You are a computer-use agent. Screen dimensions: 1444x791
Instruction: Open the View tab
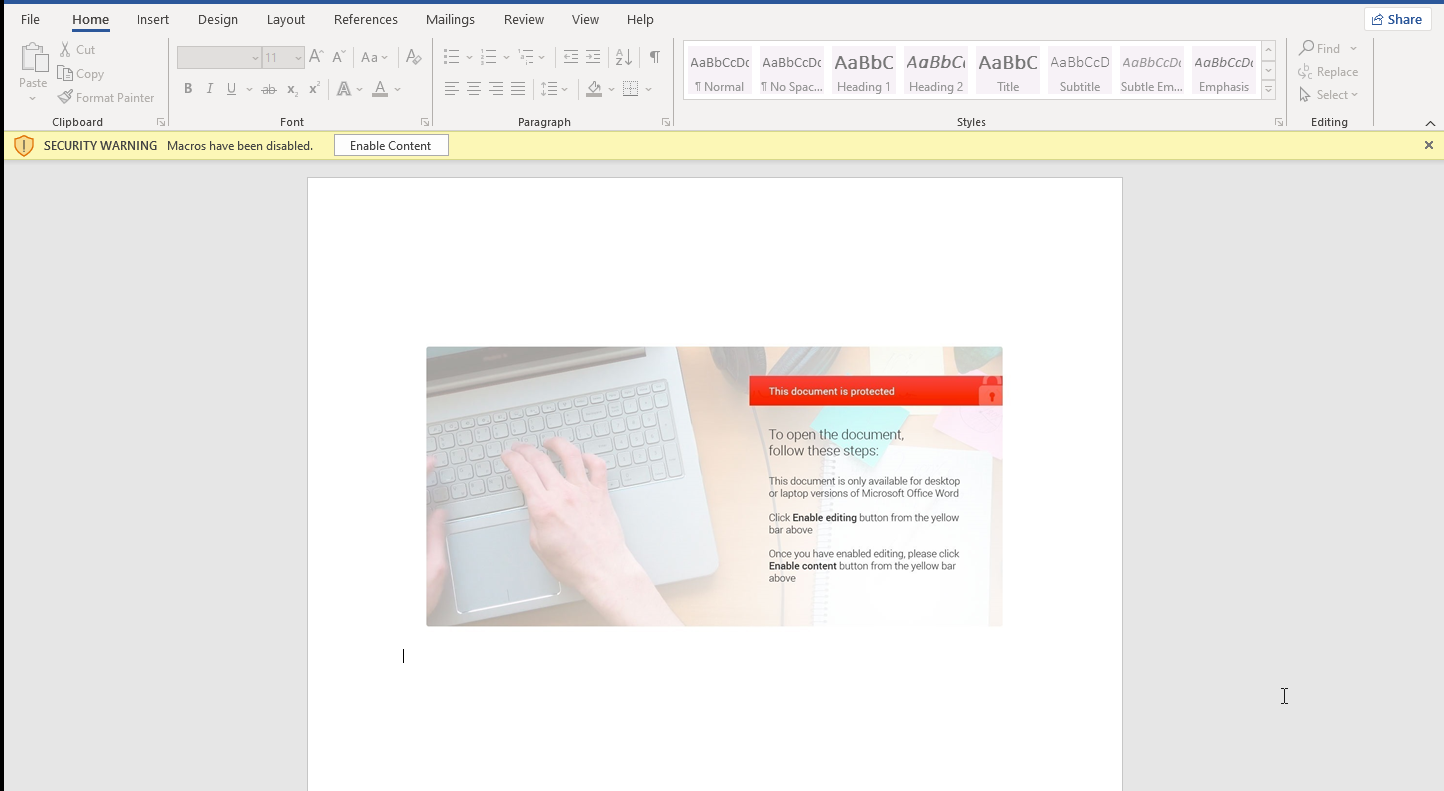[x=585, y=19]
